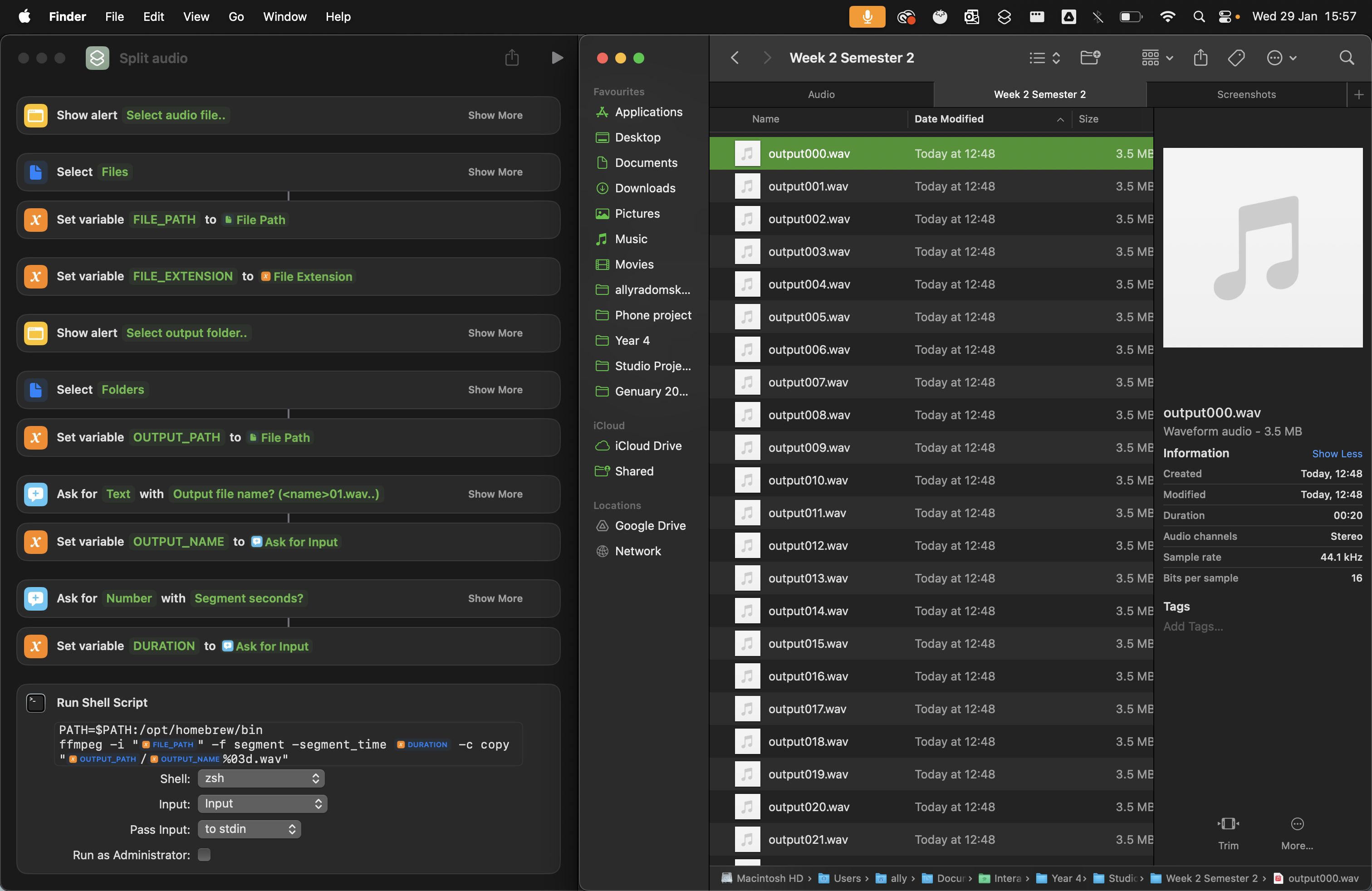Change Finder list view mode
1372x891 pixels.
[x=1044, y=58]
